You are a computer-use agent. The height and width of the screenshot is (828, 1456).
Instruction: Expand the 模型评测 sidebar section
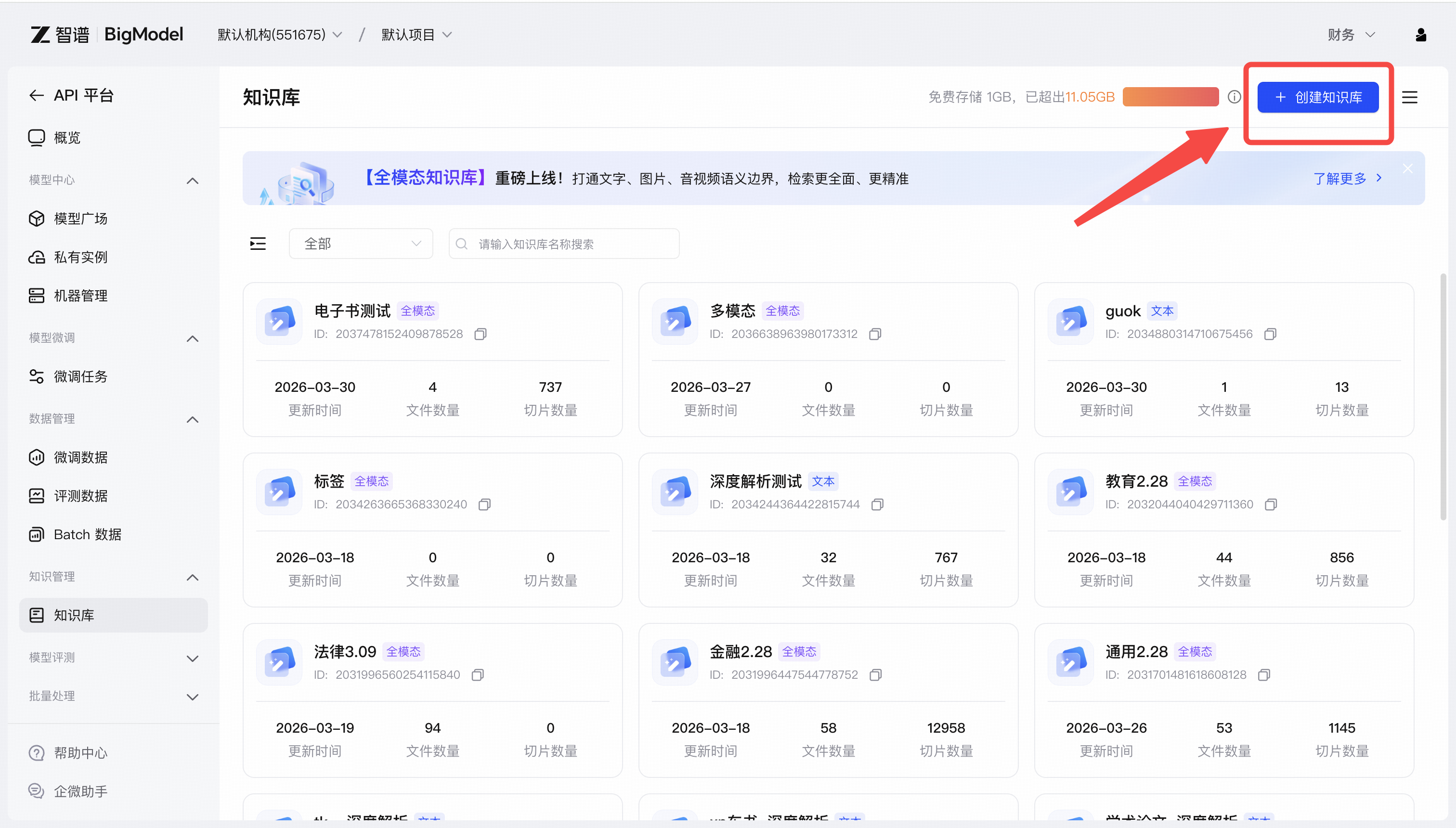click(192, 658)
